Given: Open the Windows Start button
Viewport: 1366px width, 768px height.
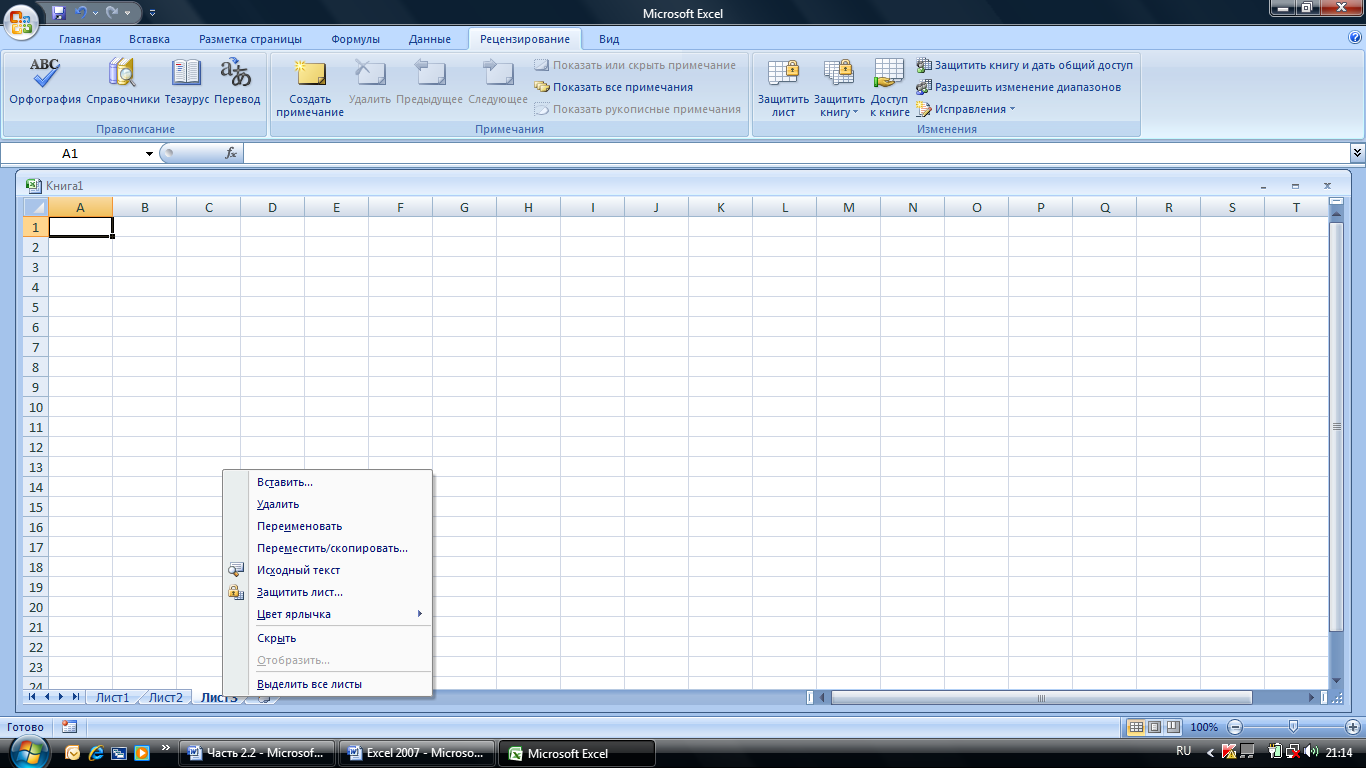Looking at the screenshot, I should coord(27,752).
